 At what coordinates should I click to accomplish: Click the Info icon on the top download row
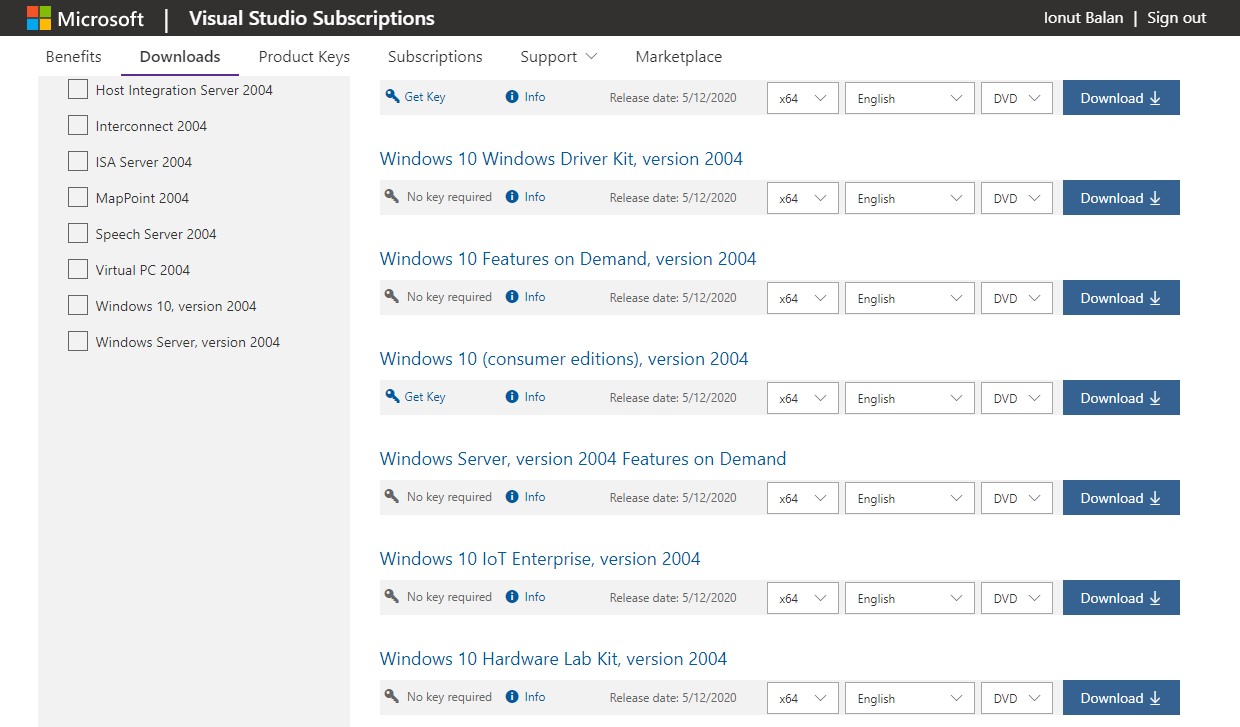510,97
